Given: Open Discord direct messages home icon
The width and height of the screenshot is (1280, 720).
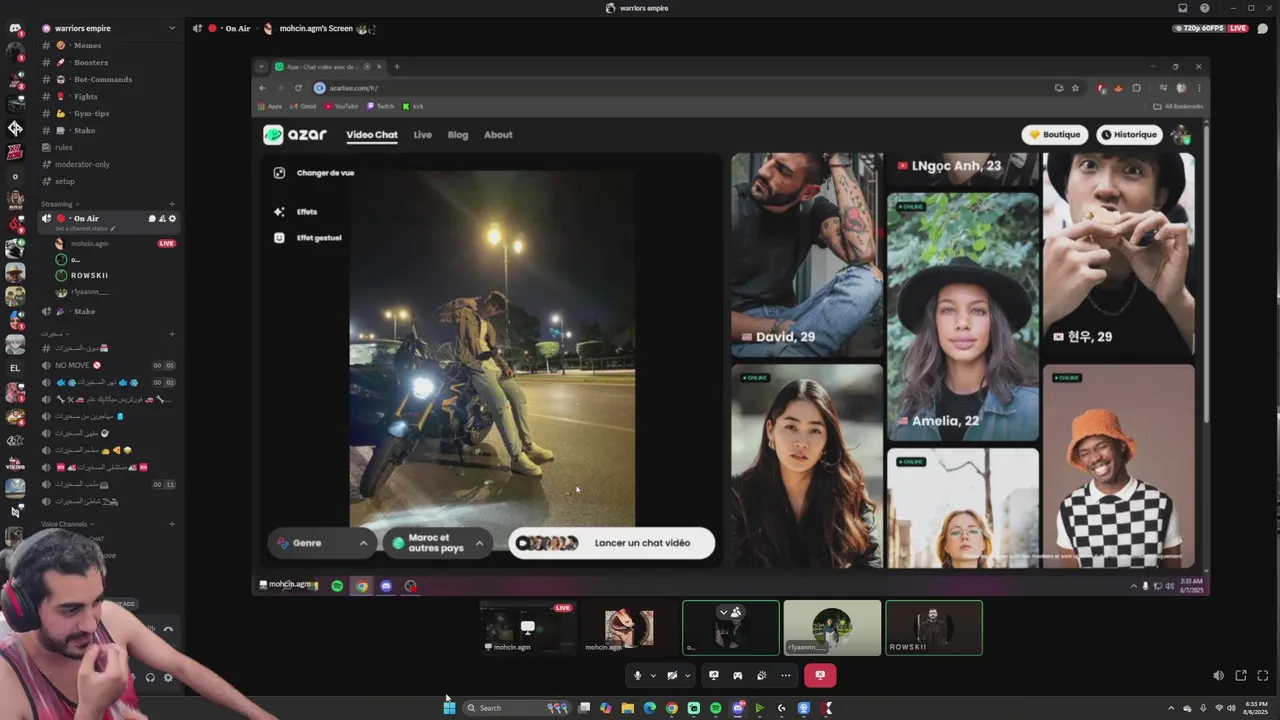Looking at the screenshot, I should click(15, 28).
